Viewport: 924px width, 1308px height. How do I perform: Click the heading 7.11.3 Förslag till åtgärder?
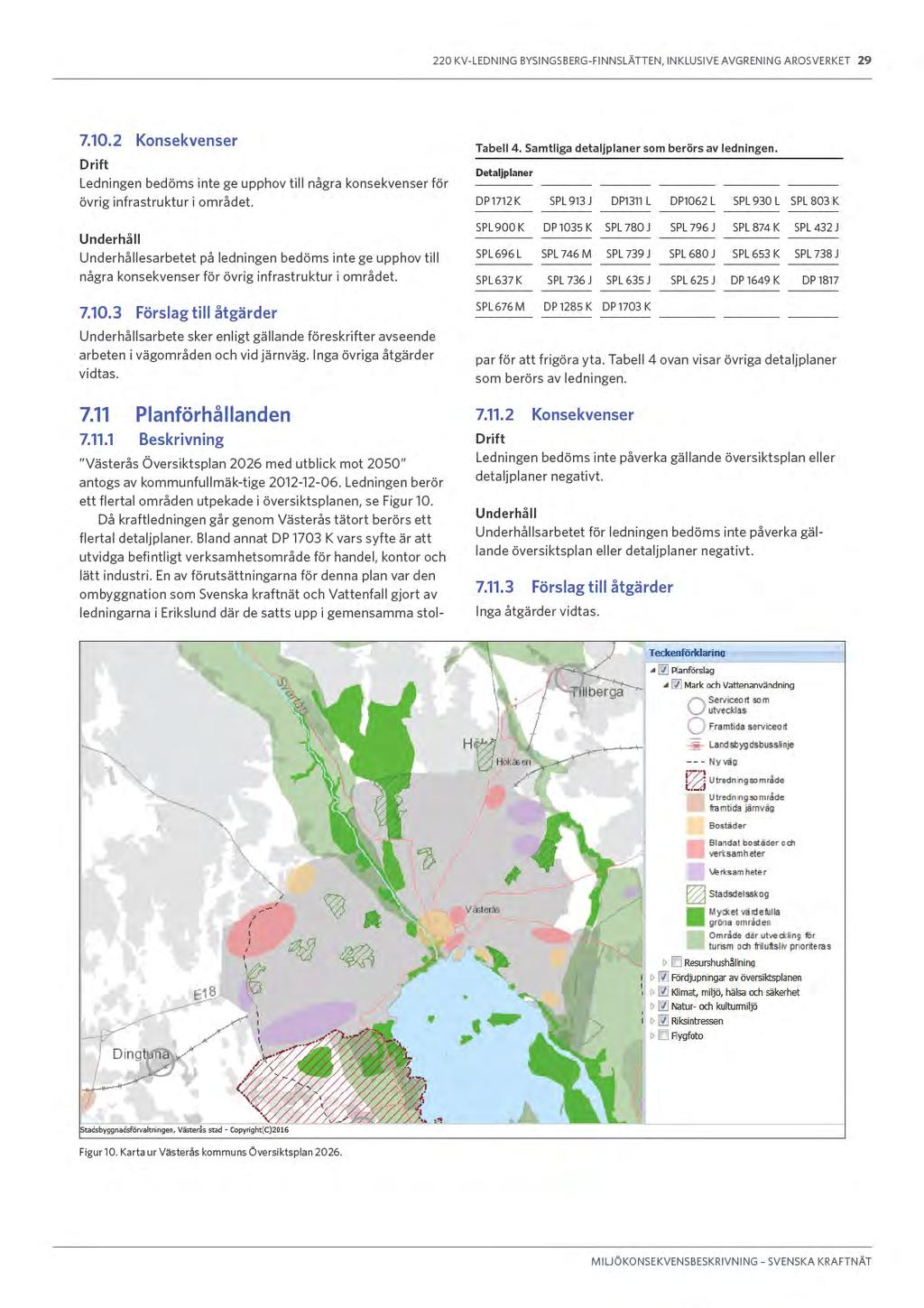tap(575, 587)
